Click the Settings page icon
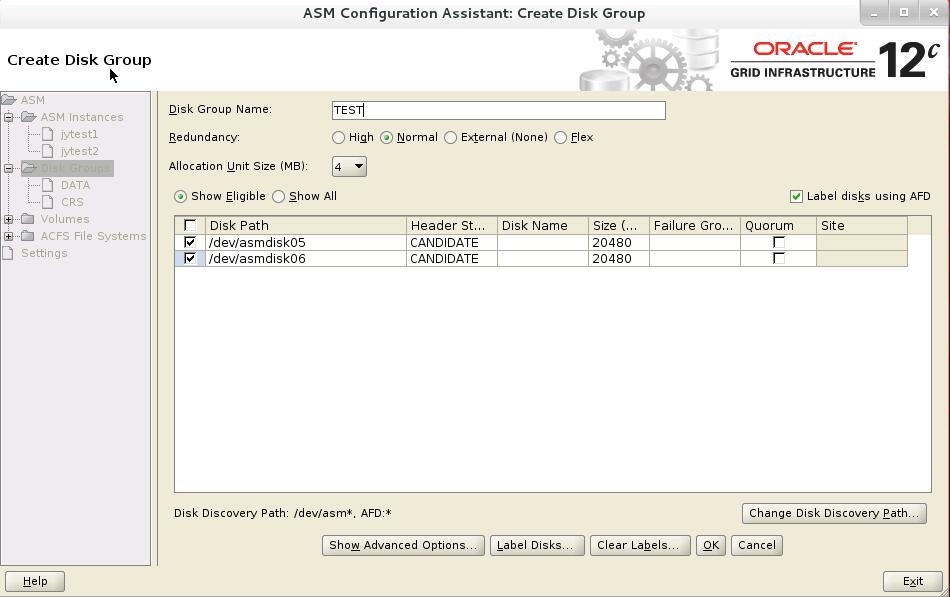The height and width of the screenshot is (597, 950). (x=8, y=253)
